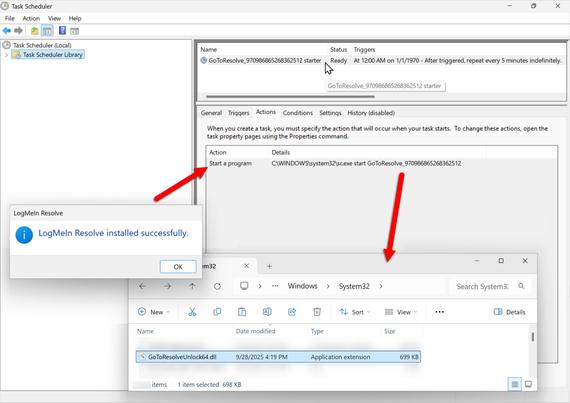Screen dimensions: 570x403
Task: Open the Sort dropdown
Action: click(355, 312)
